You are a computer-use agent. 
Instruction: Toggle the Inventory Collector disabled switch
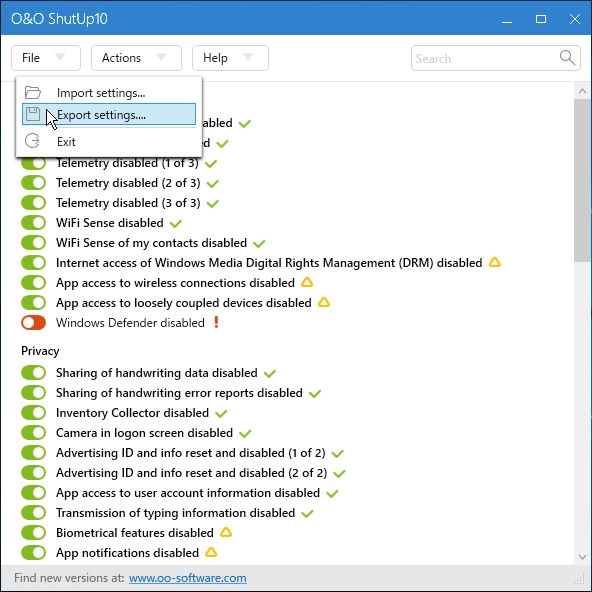33,413
